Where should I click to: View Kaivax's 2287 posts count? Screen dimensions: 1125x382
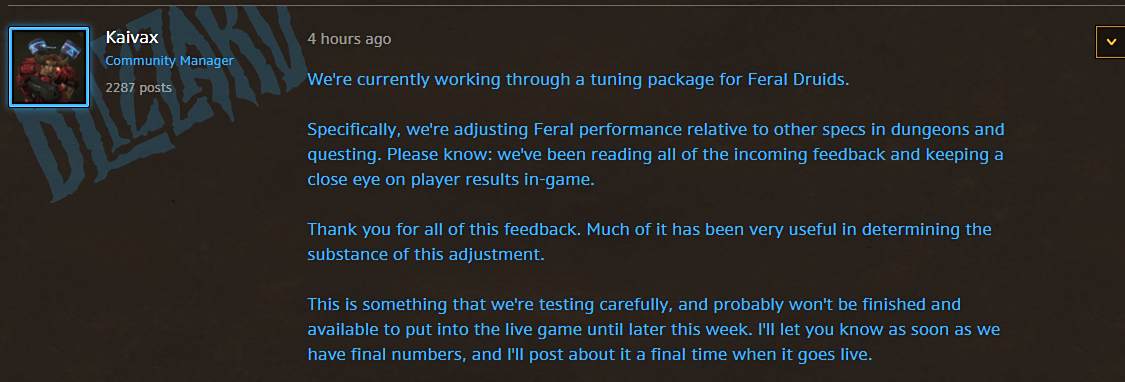(x=138, y=88)
